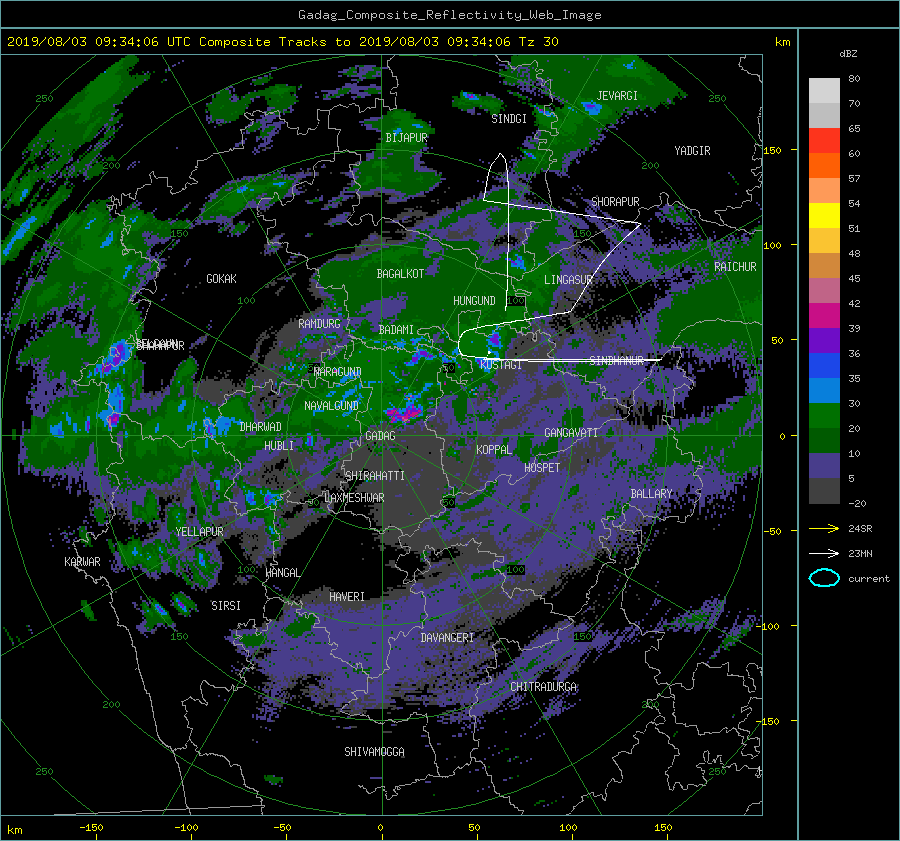900x841 pixels.
Task: Click the BIJAPUR city label
Action: point(406,138)
